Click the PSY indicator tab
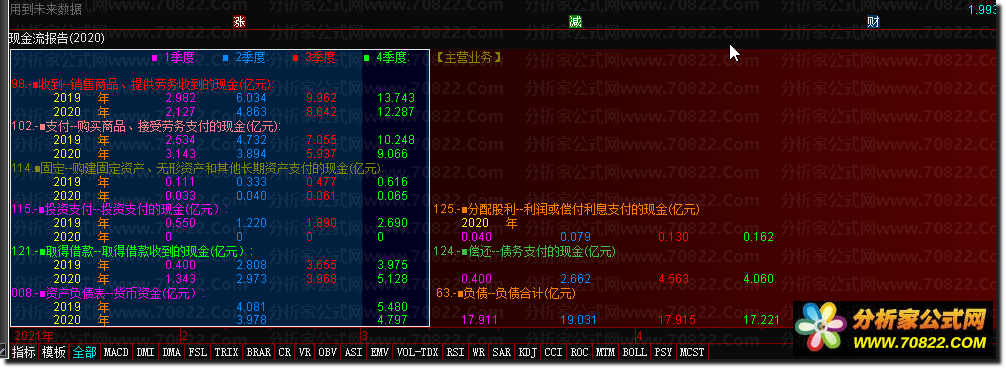 [664, 352]
